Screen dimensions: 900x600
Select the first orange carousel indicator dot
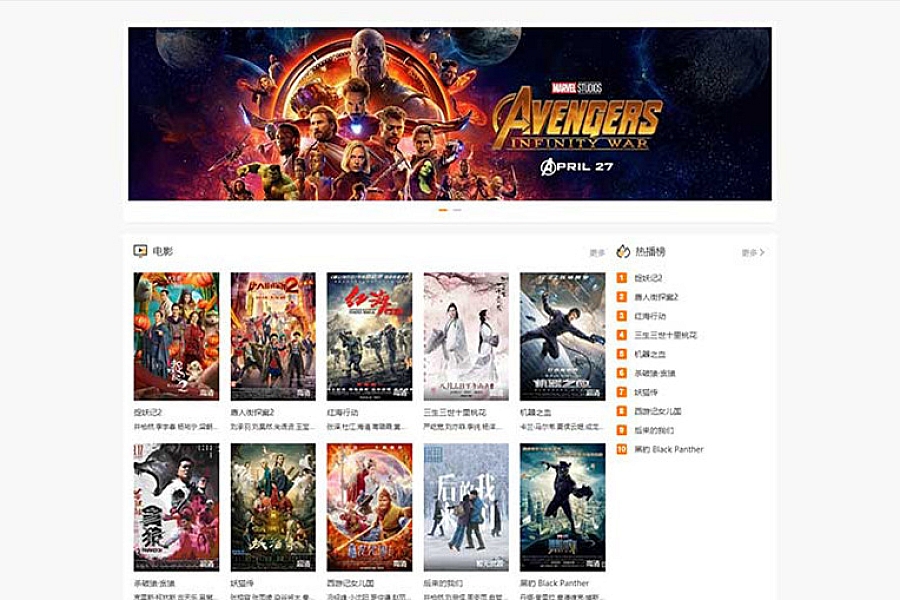(443, 210)
